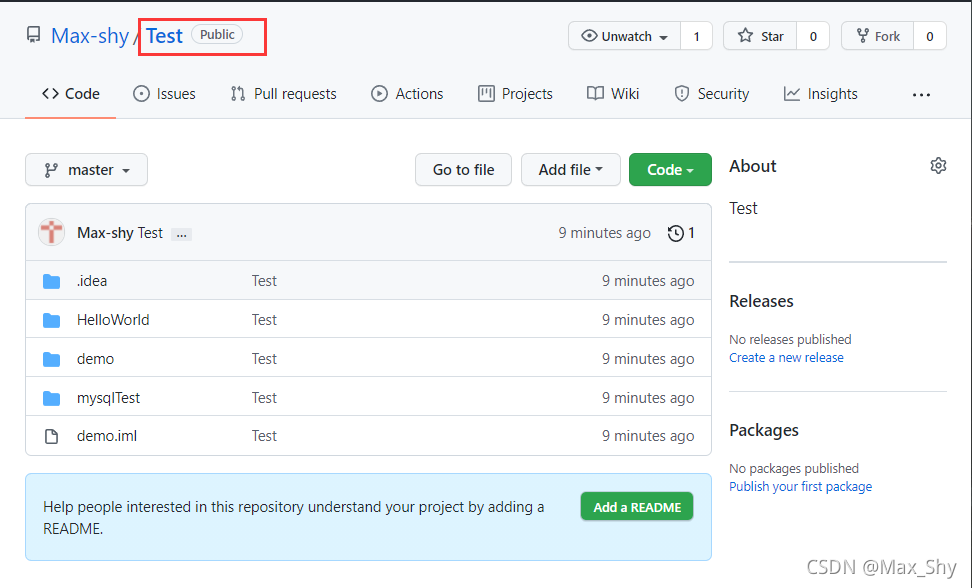
Task: Click the Max-shy author name in commit row
Action: pyautogui.click(x=105, y=233)
